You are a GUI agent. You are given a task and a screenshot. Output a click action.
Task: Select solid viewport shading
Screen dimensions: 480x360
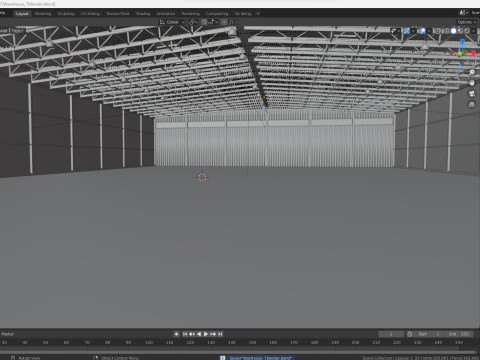click(453, 31)
